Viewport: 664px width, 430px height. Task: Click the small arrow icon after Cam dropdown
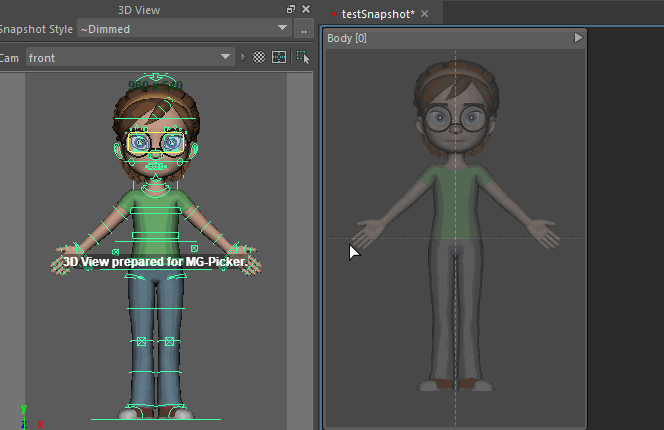pyautogui.click(x=244, y=58)
